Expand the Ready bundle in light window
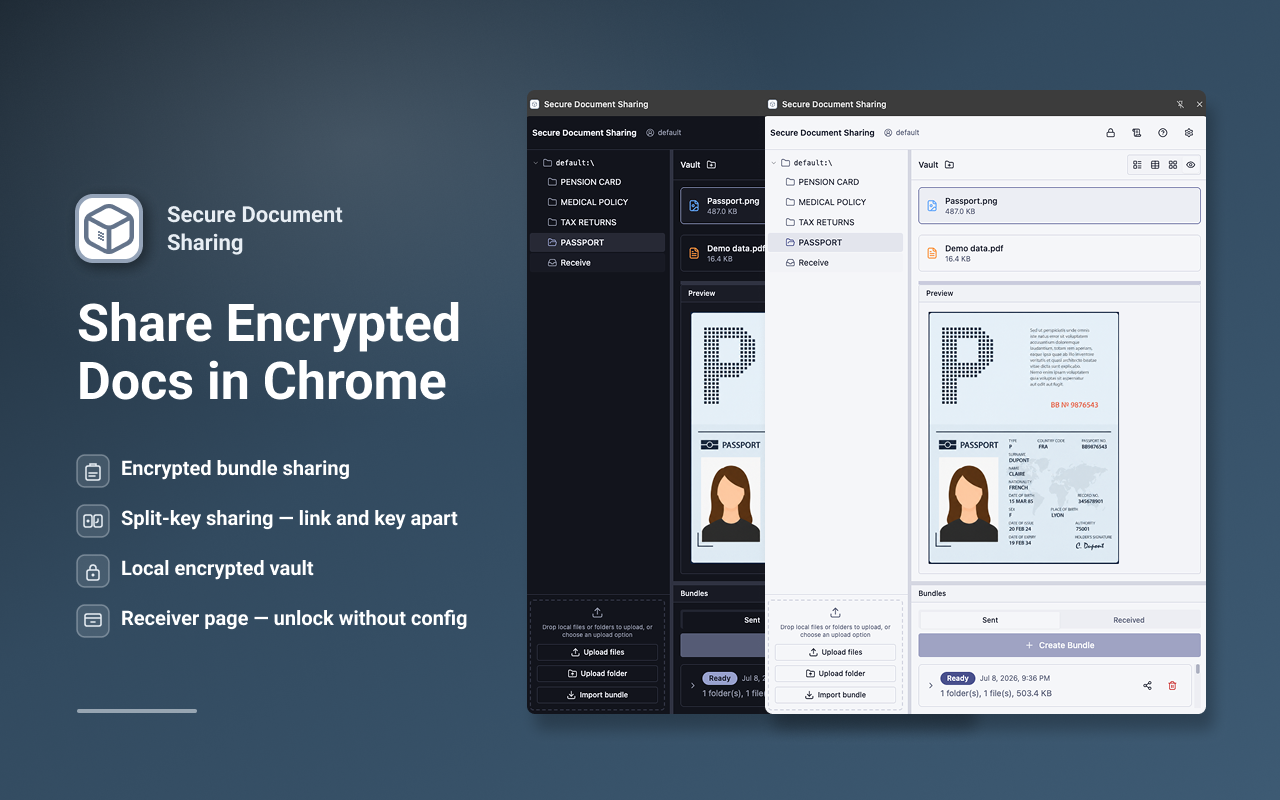 coord(930,686)
